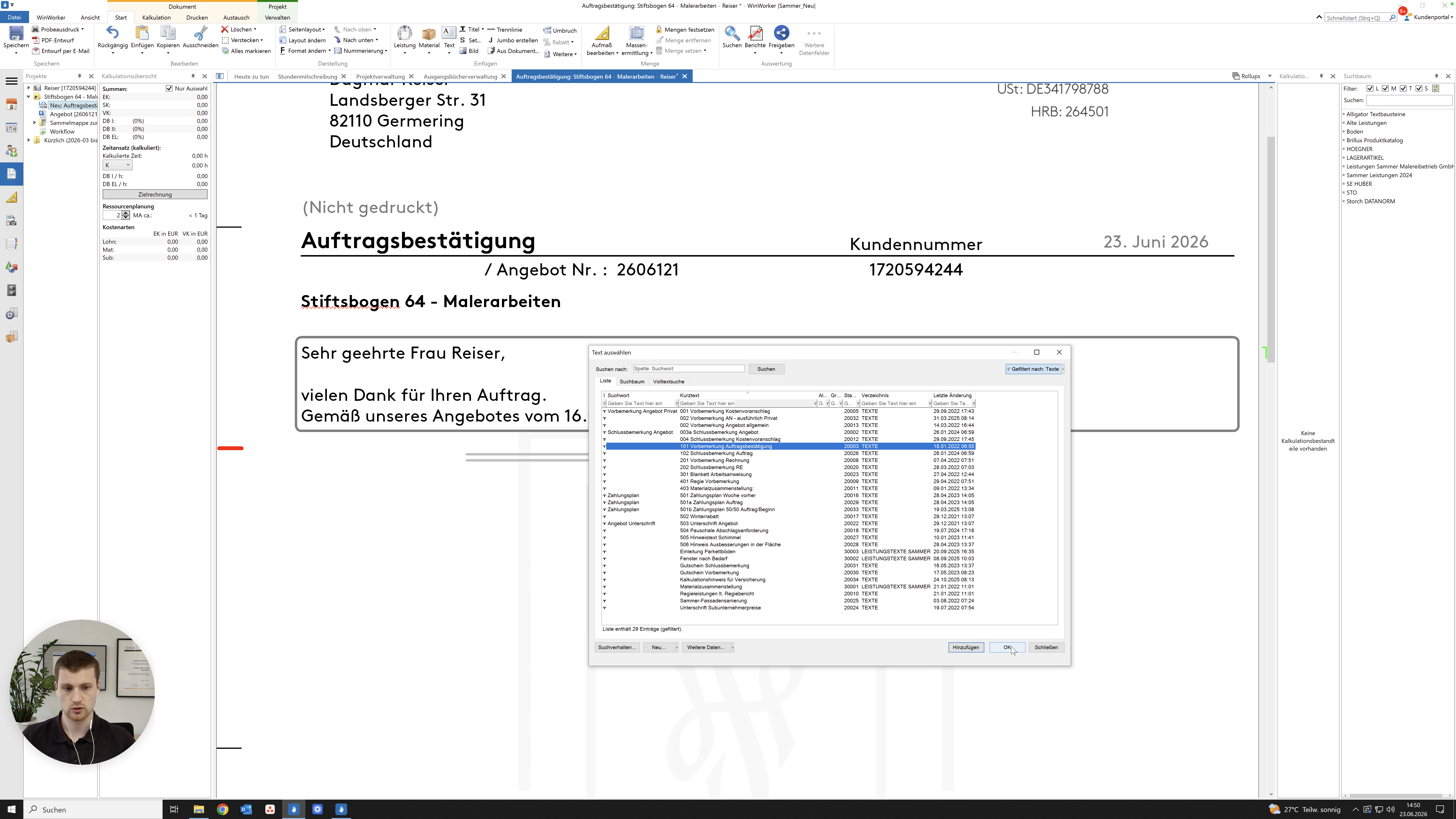The height and width of the screenshot is (819, 1456).
Task: Expand the Reiser [1720594244] project node
Action: 29,88
